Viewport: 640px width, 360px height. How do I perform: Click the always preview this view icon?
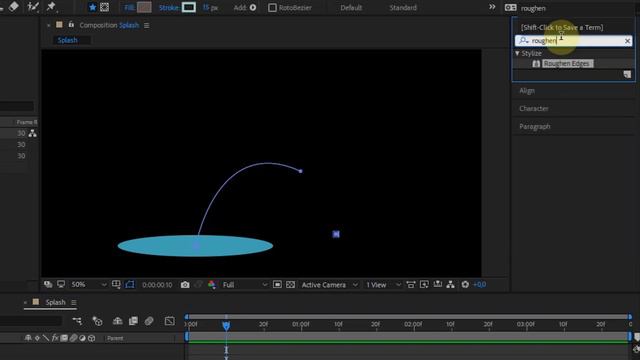point(48,284)
